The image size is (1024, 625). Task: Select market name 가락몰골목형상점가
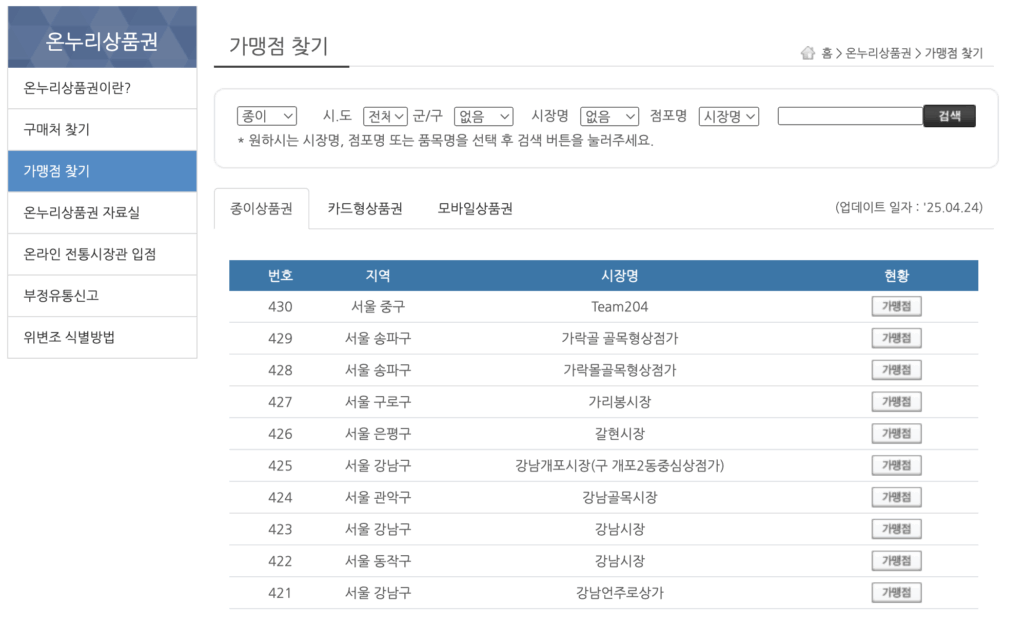pos(620,370)
